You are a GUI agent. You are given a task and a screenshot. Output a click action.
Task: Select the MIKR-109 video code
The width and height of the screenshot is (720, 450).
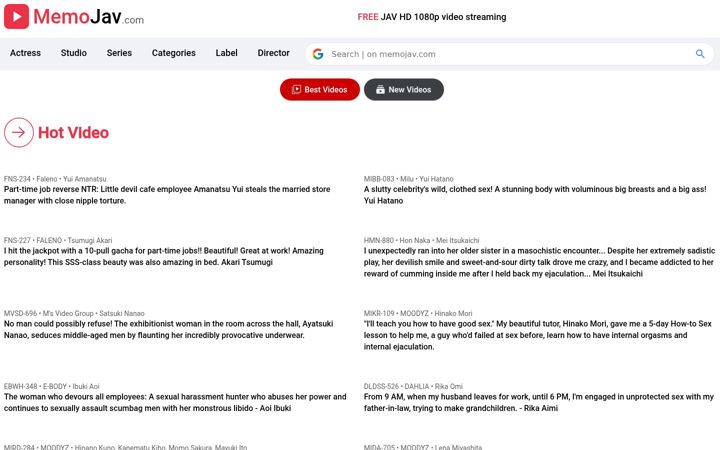[379, 314]
